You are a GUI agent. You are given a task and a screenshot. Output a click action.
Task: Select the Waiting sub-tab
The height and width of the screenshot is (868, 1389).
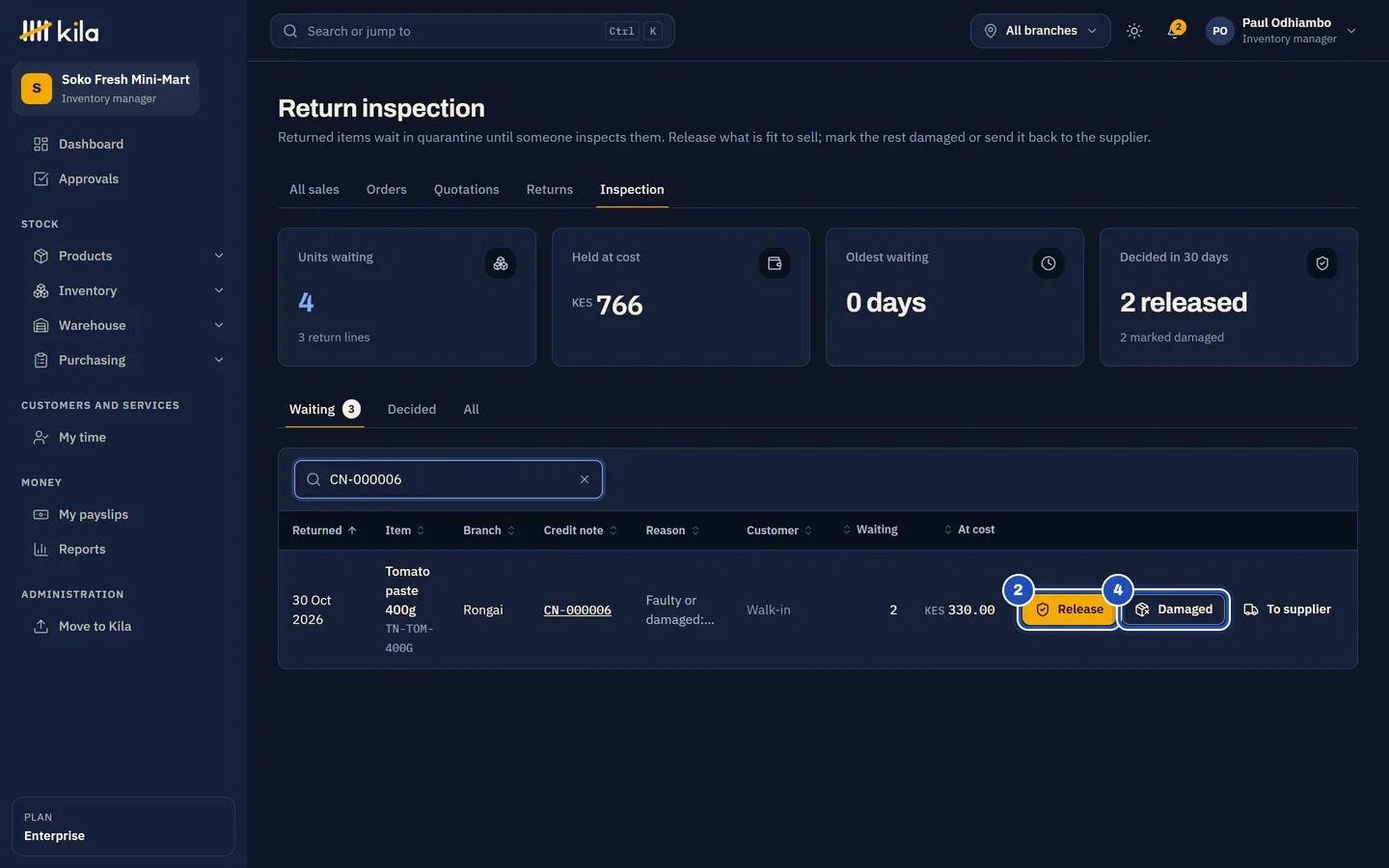[x=325, y=409]
